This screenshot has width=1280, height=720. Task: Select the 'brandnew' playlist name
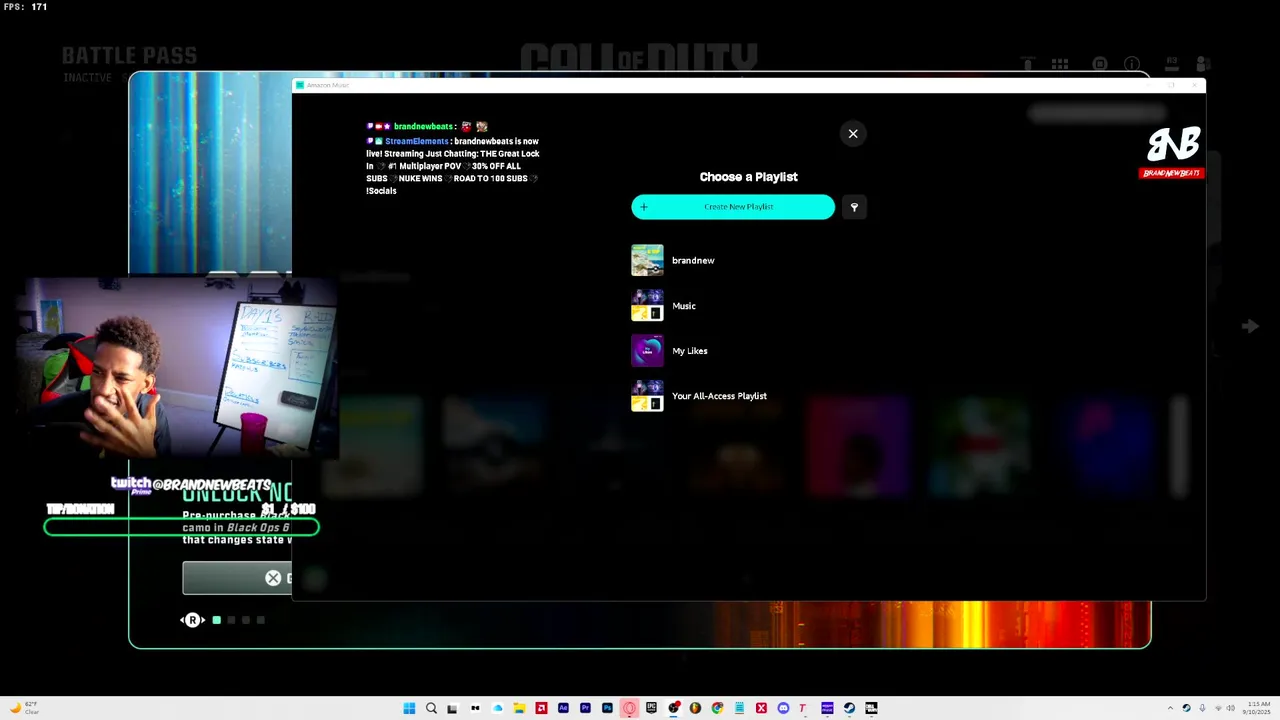693,260
